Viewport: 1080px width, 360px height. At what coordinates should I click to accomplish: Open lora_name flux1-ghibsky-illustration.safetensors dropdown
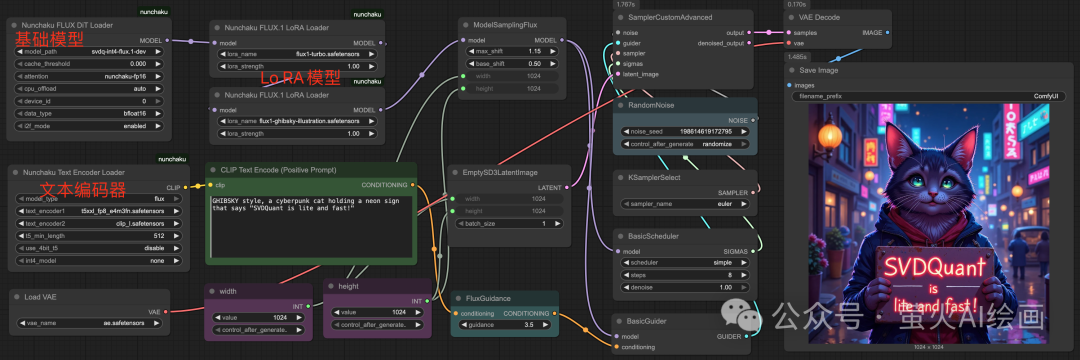point(297,120)
